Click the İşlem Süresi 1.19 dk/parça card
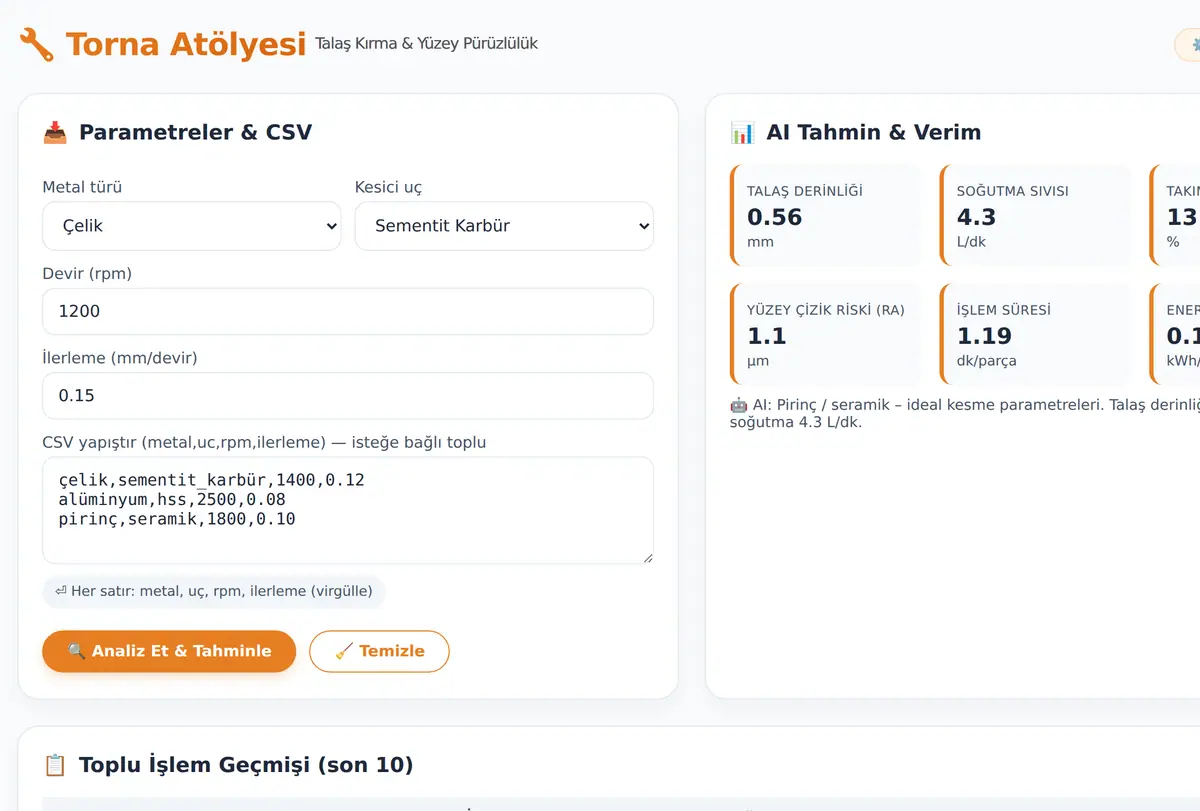Image resolution: width=1200 pixels, height=811 pixels. click(x=1035, y=335)
